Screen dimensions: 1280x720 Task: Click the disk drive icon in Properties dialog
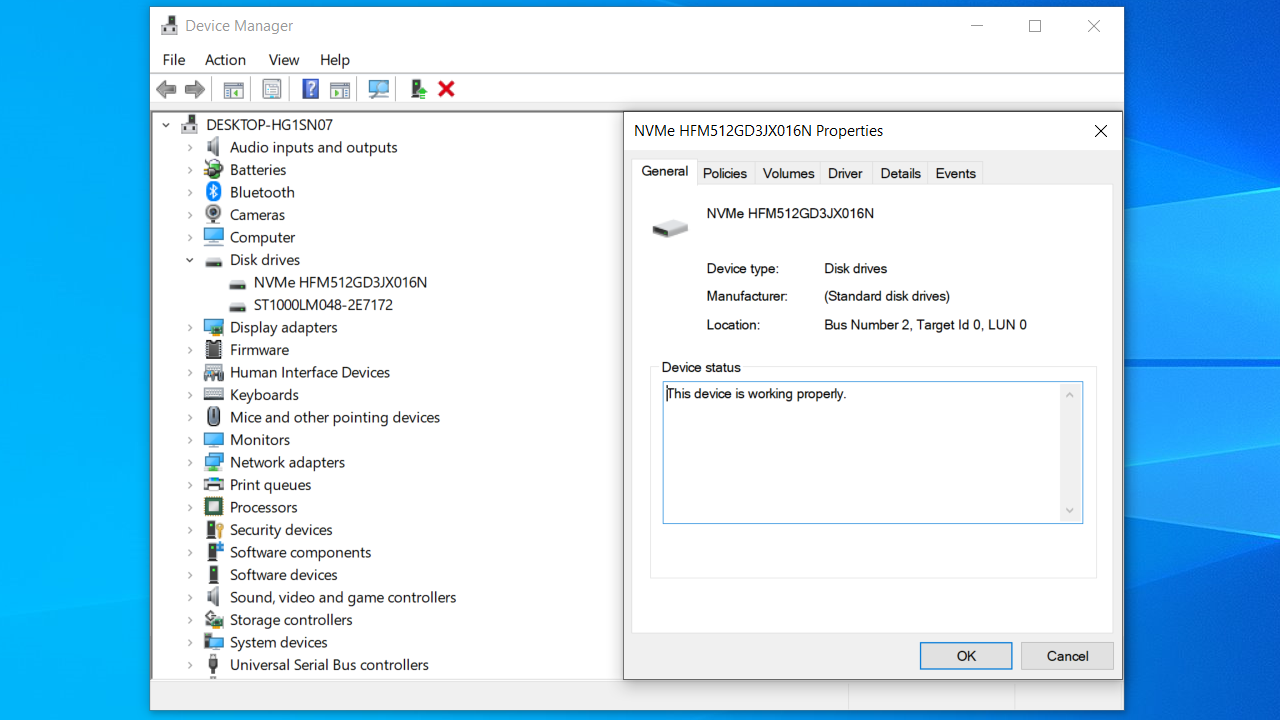coord(670,229)
